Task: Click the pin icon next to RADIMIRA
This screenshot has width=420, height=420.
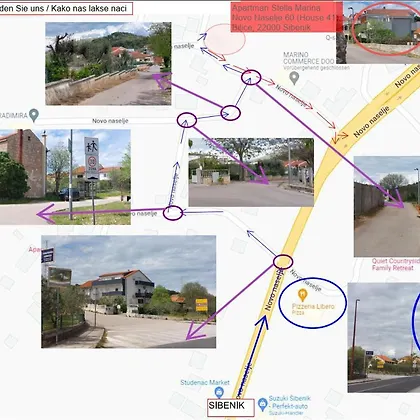Action: pos(34,115)
